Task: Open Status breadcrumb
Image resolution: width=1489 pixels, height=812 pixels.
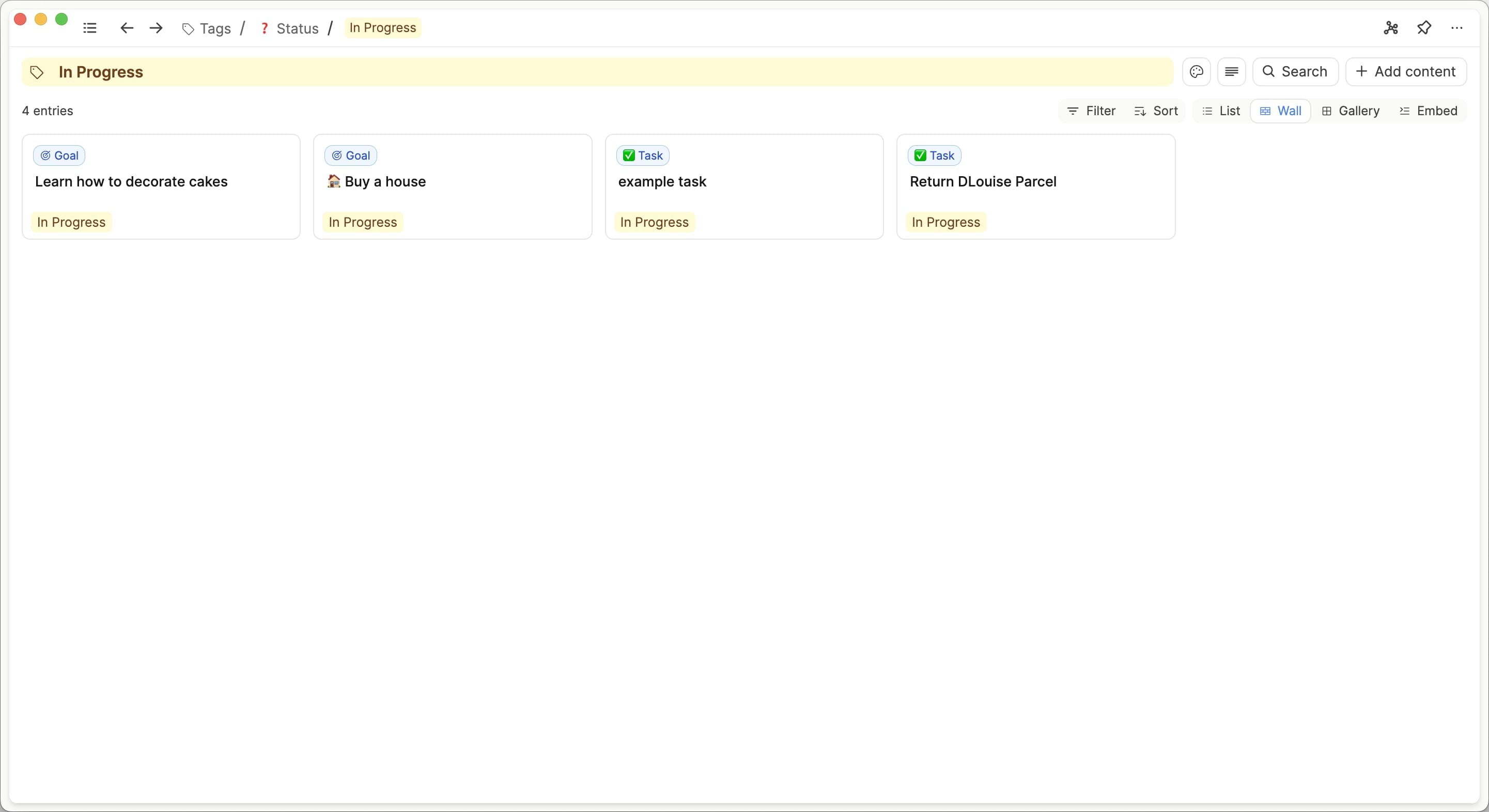Action: coord(289,28)
